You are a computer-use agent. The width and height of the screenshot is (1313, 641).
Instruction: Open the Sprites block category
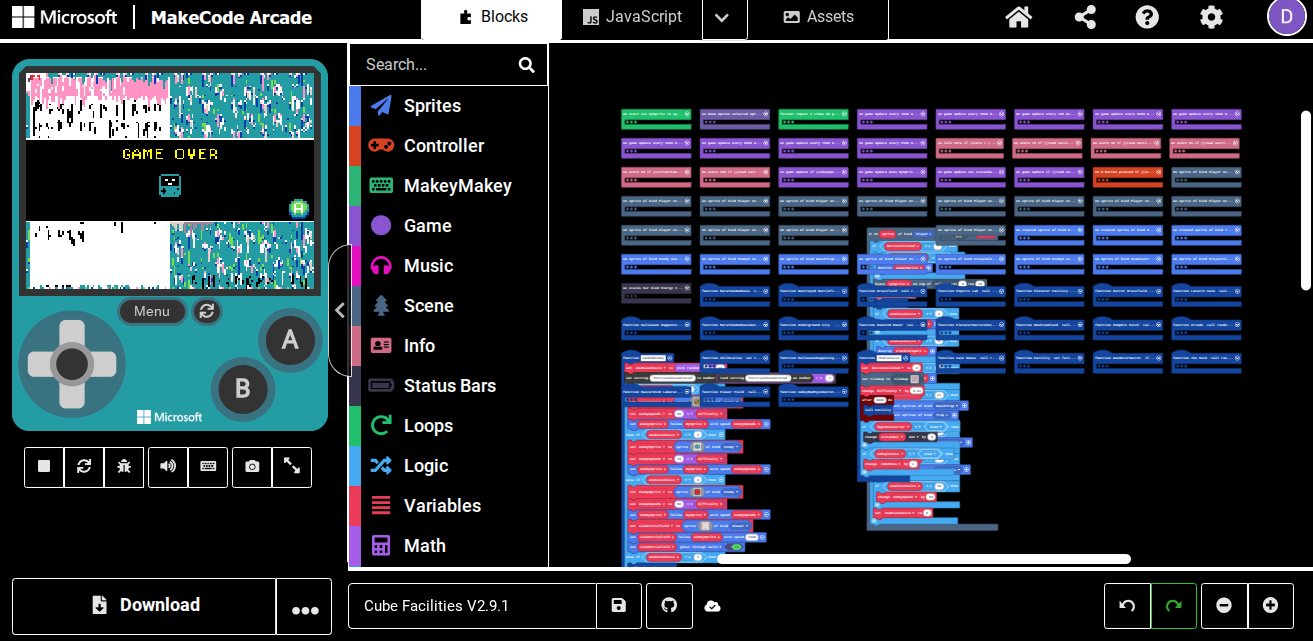(x=449, y=106)
